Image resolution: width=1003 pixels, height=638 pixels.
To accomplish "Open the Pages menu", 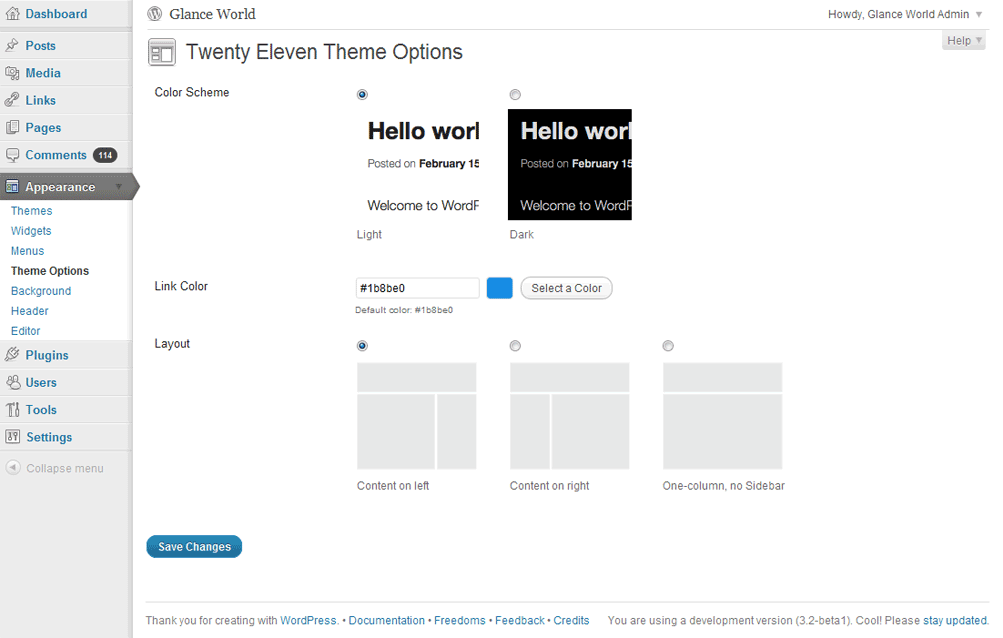I will [x=43, y=127].
